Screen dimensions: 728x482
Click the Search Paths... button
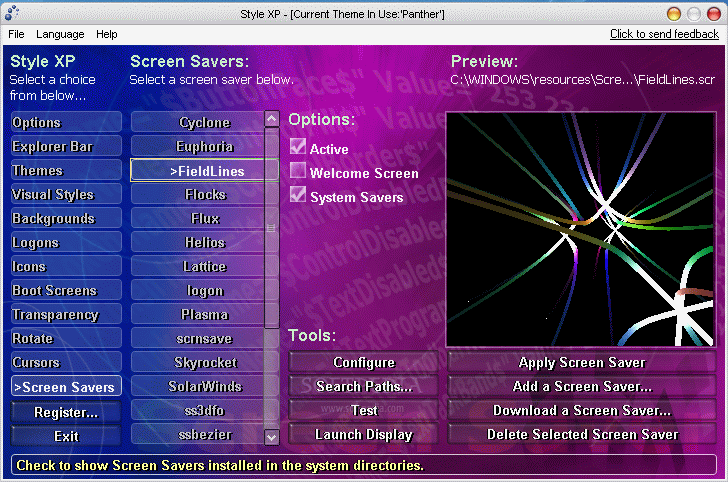(364, 386)
